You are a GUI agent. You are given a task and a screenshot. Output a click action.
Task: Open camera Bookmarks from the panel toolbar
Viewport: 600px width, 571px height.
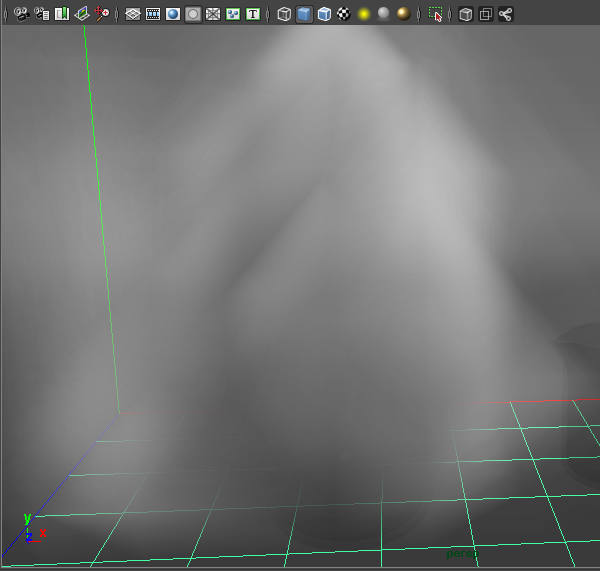[61, 14]
